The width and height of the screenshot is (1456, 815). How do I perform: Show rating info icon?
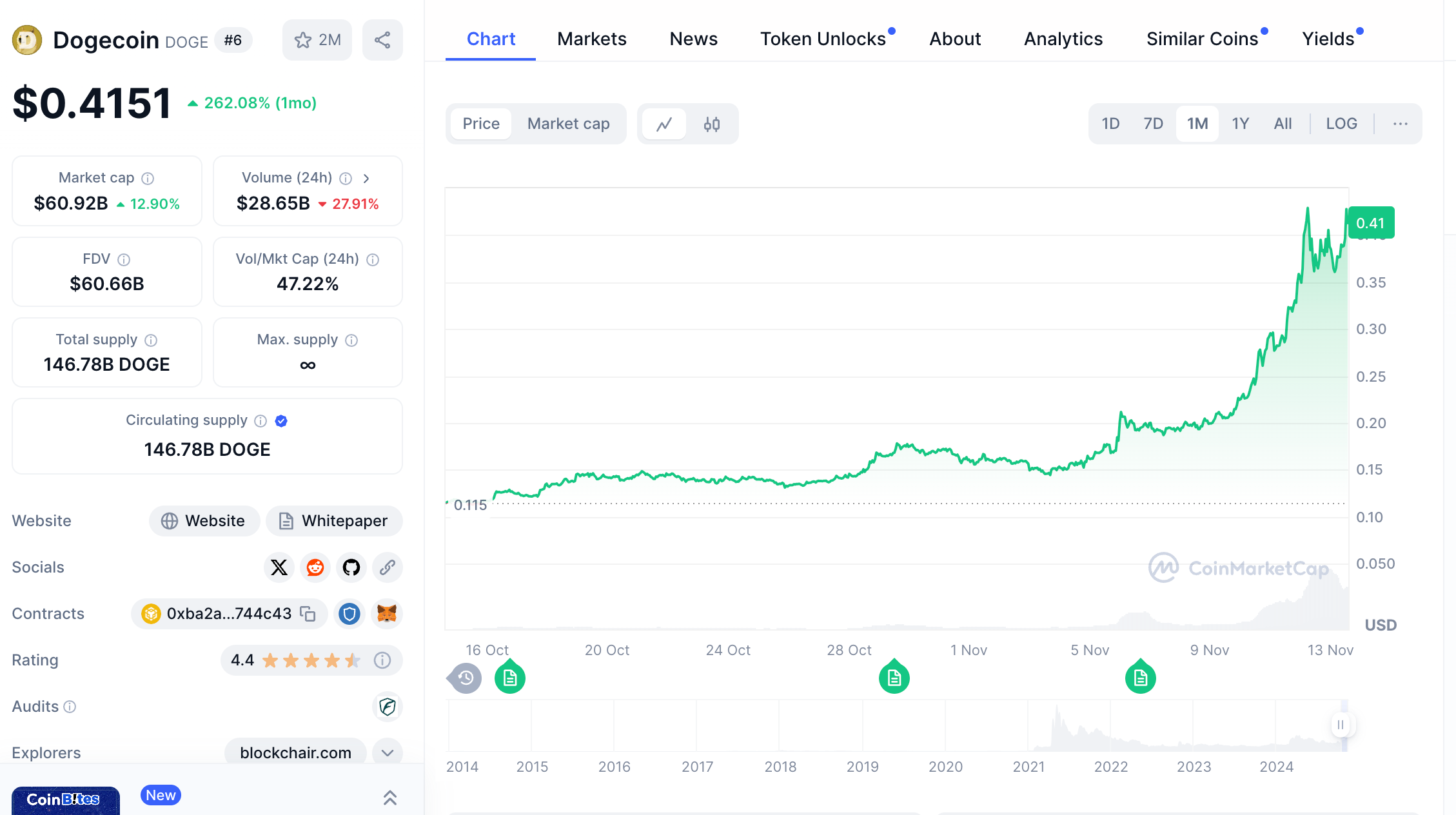(382, 660)
